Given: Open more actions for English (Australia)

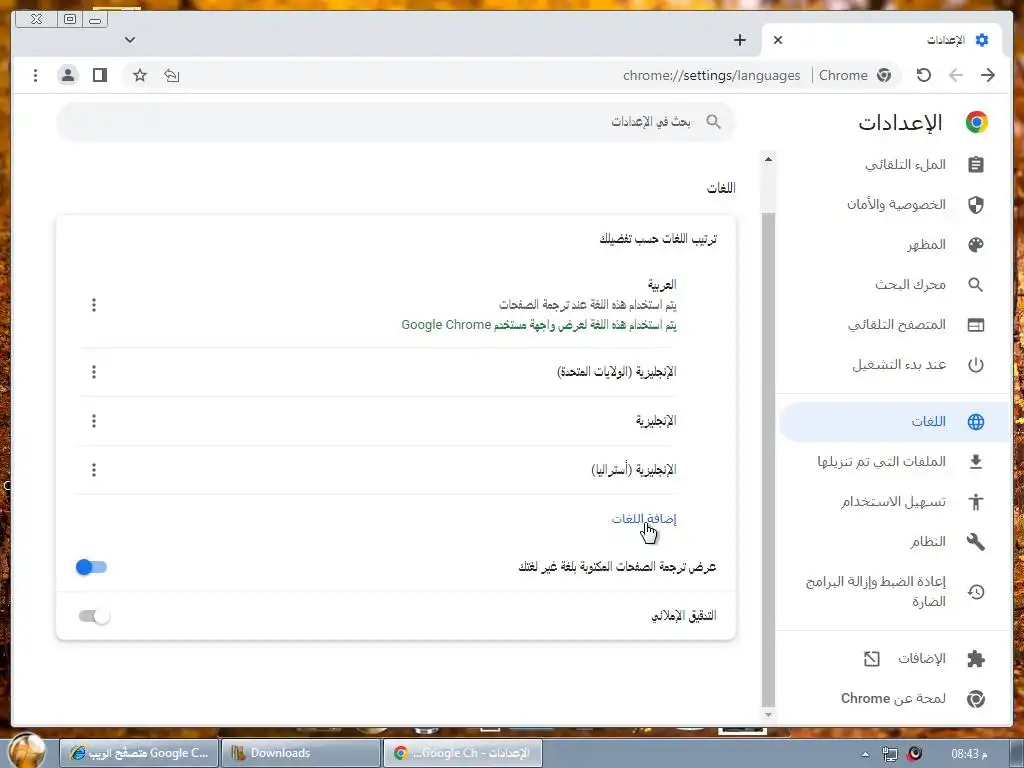Looking at the screenshot, I should (x=94, y=470).
